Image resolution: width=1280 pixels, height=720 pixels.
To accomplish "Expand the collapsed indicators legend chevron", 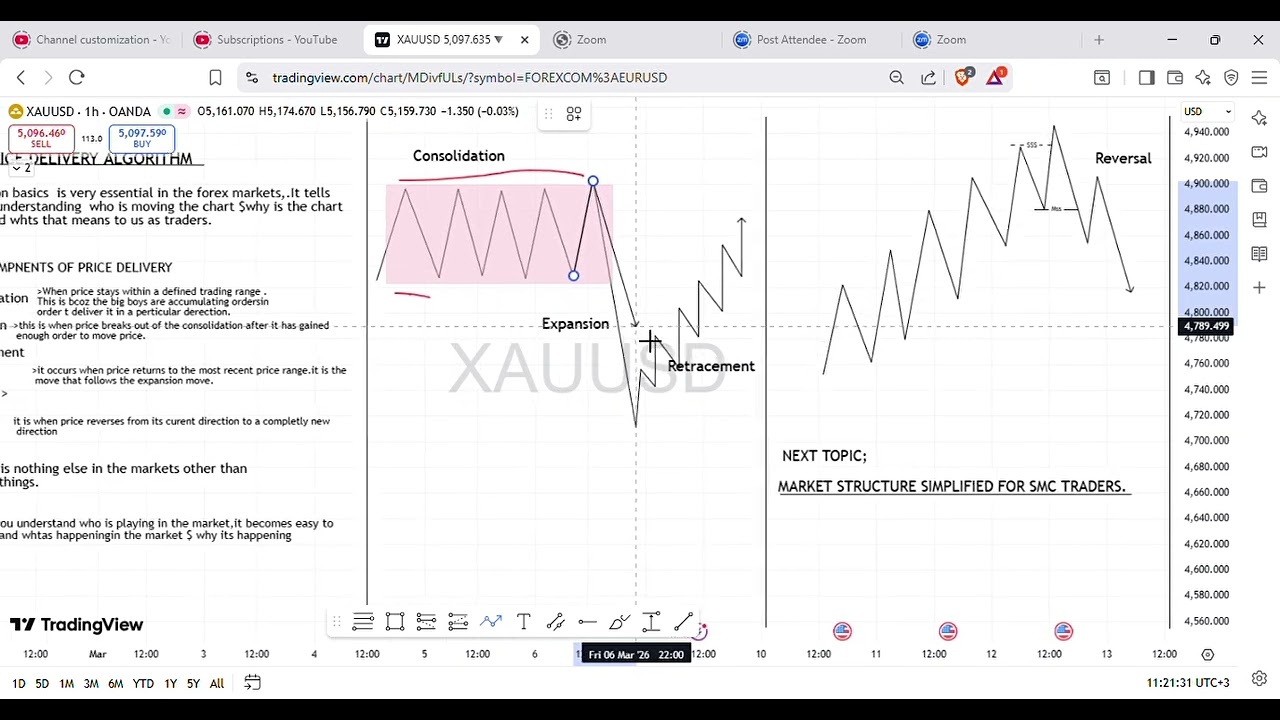I will point(21,167).
